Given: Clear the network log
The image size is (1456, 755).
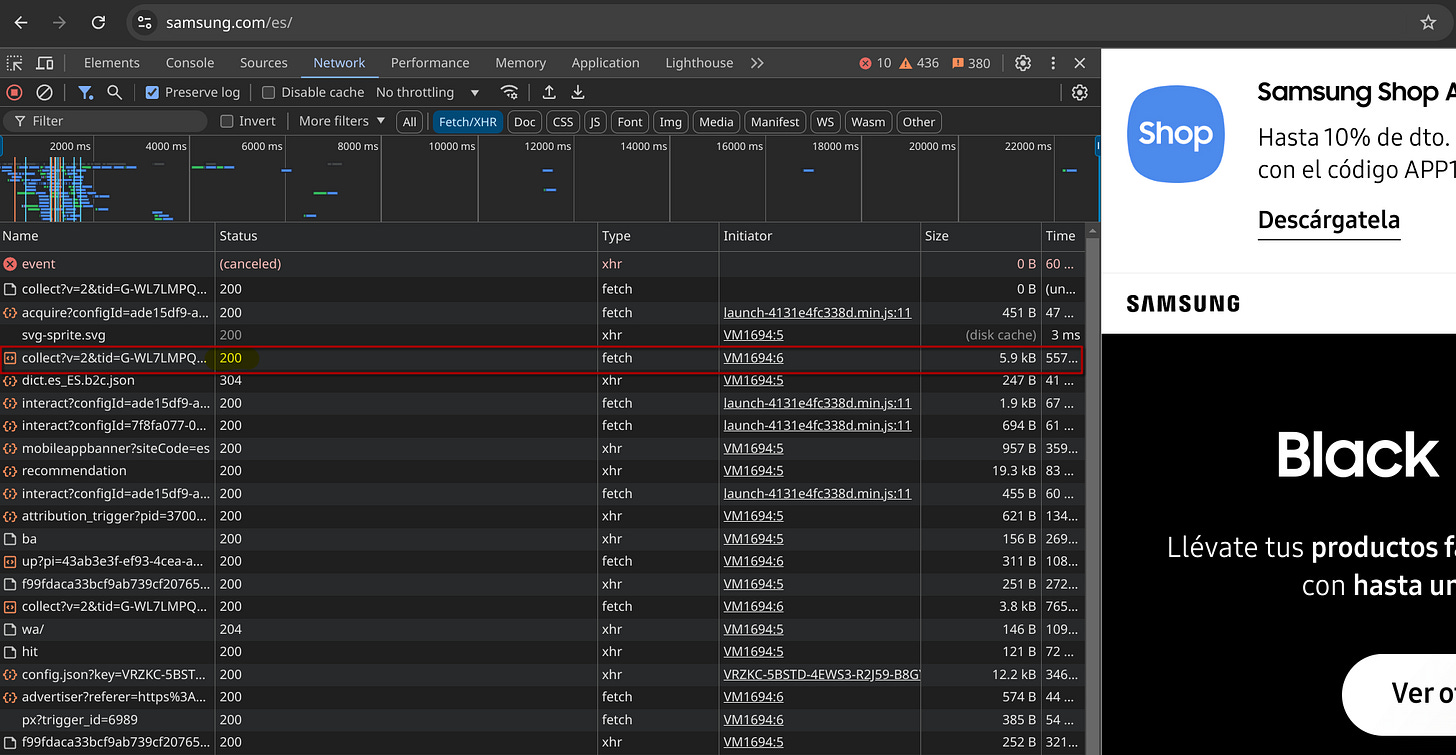Looking at the screenshot, I should coord(44,92).
